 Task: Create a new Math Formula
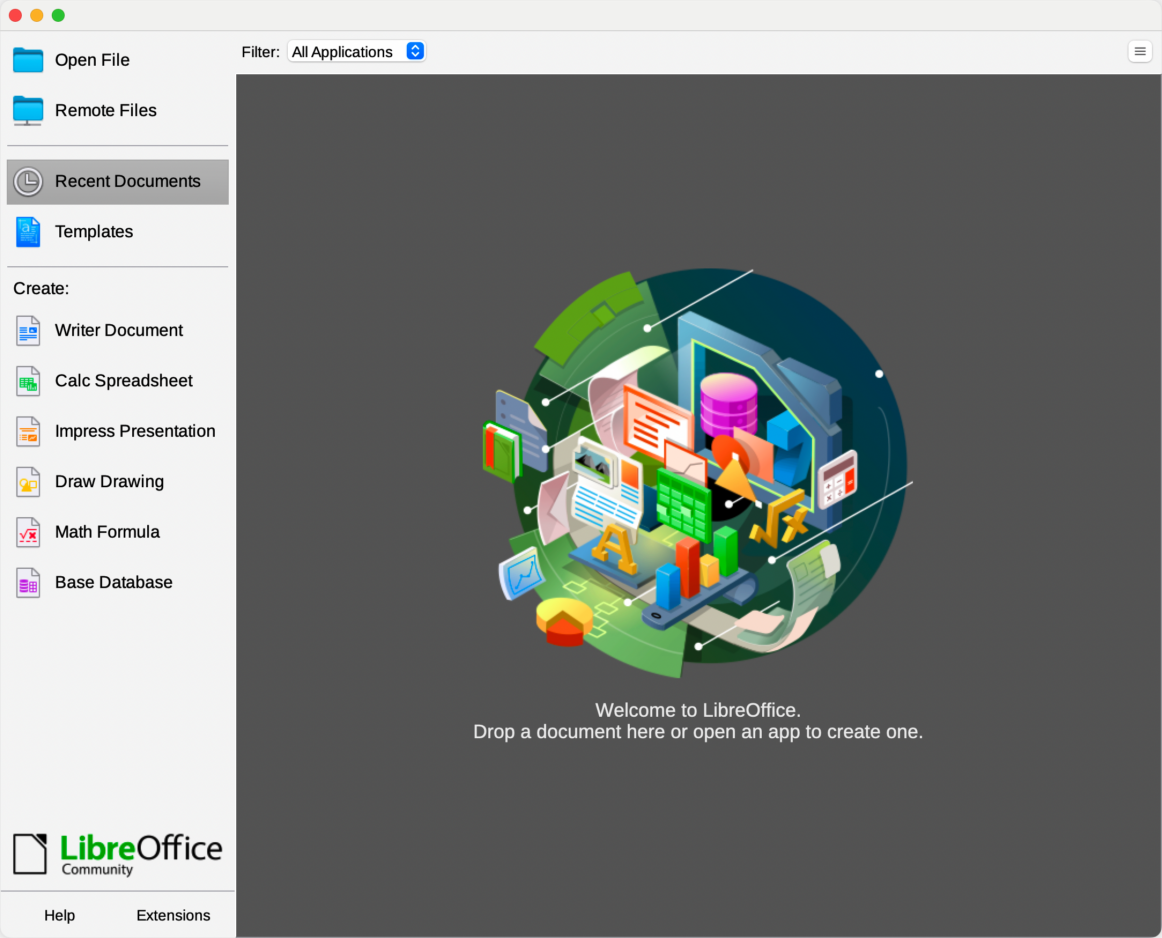point(118,532)
